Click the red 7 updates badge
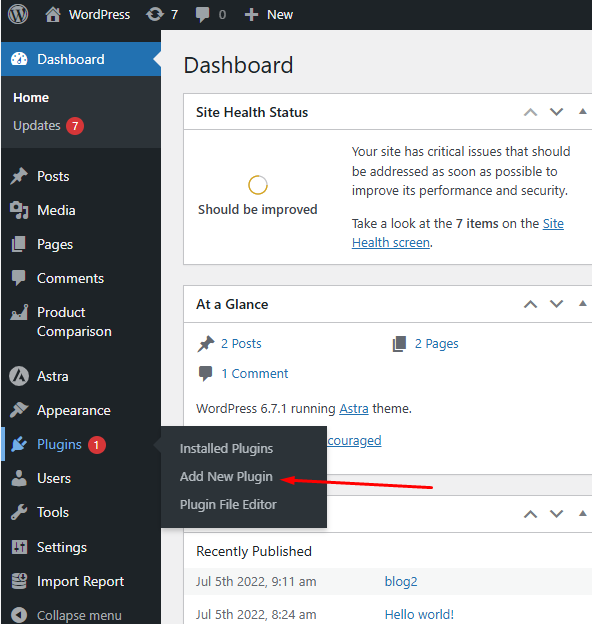 tap(75, 126)
